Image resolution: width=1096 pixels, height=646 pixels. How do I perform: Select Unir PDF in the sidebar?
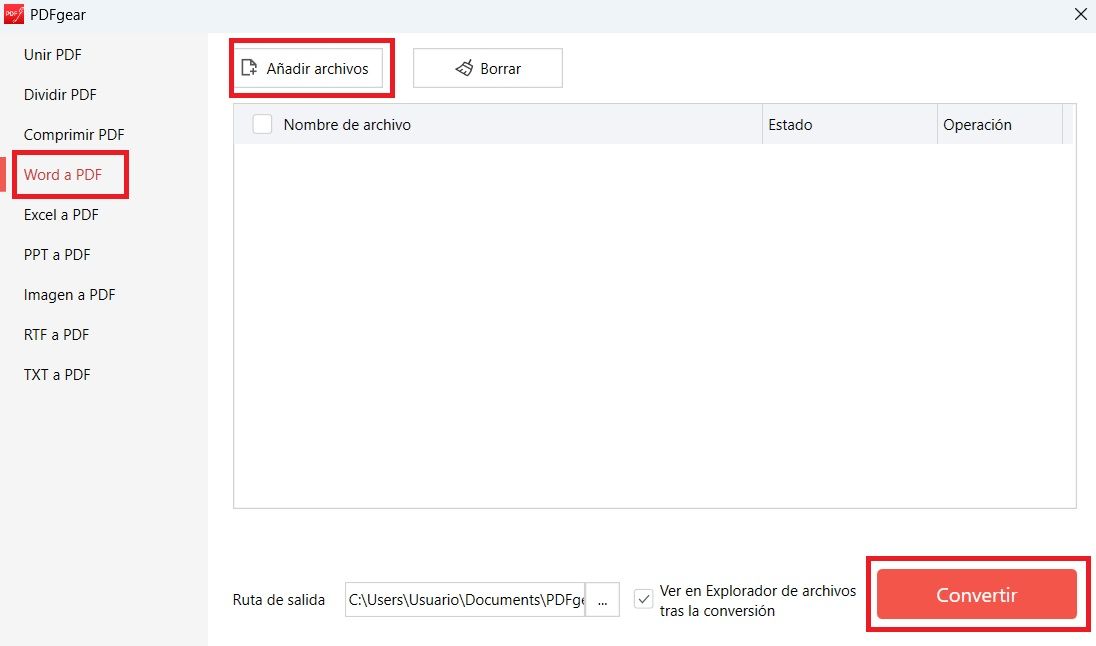pyautogui.click(x=51, y=55)
